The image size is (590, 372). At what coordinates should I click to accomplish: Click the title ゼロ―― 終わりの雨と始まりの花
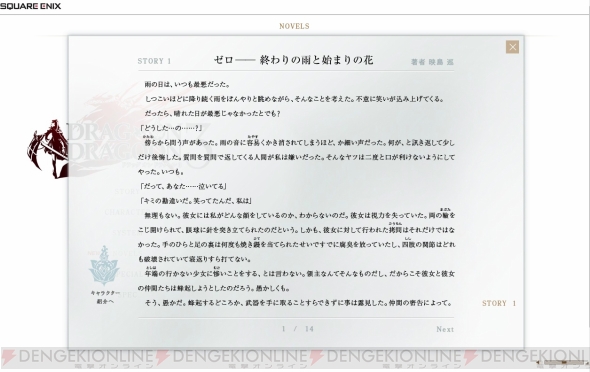[x=293, y=60]
